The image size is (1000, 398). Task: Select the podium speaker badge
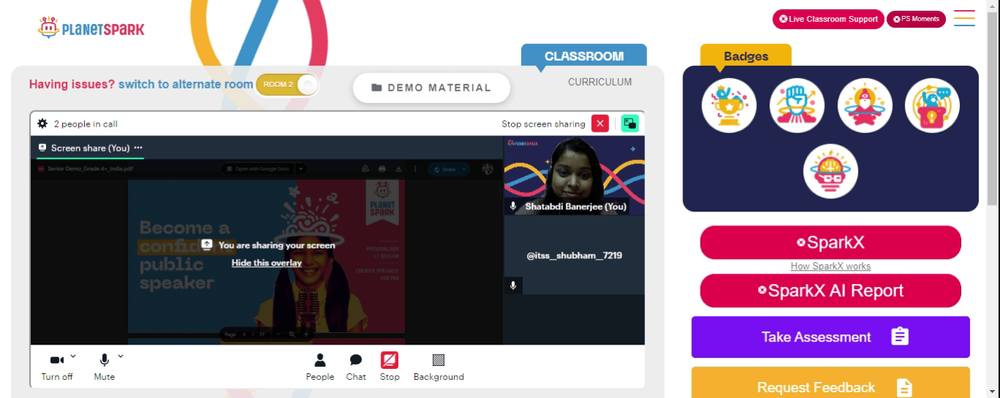(932, 105)
